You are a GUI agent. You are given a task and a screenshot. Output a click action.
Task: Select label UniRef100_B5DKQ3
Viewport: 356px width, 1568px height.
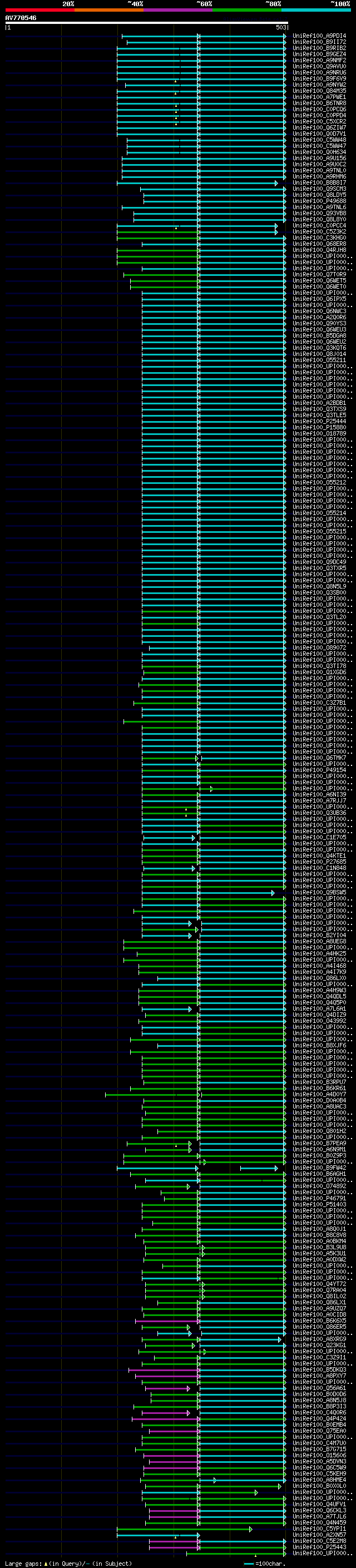(319, 1369)
